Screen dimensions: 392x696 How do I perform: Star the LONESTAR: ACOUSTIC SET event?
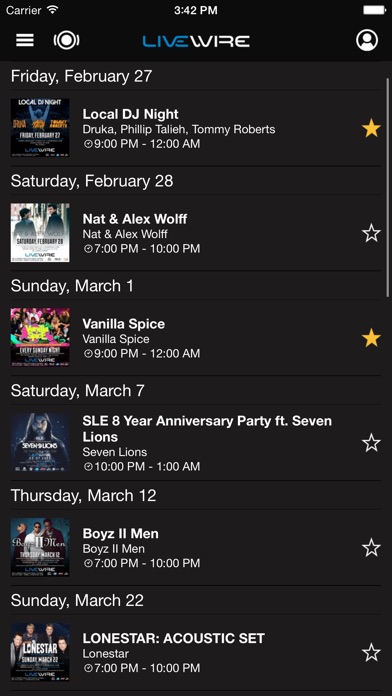click(371, 652)
